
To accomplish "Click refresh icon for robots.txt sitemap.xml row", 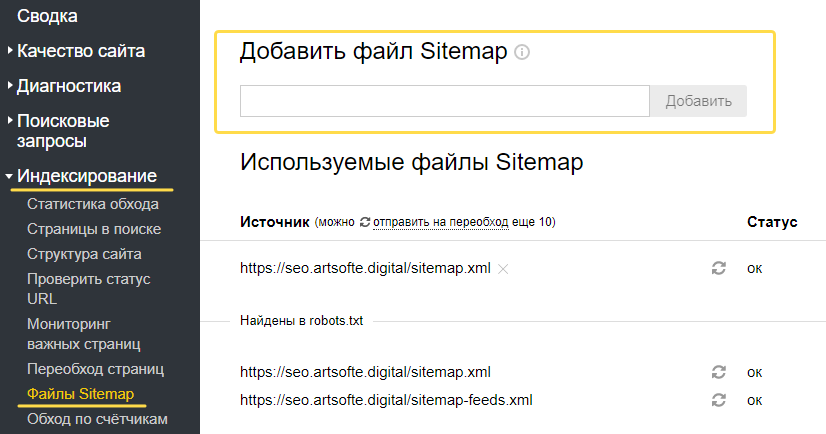I will pyautogui.click(x=717, y=372).
